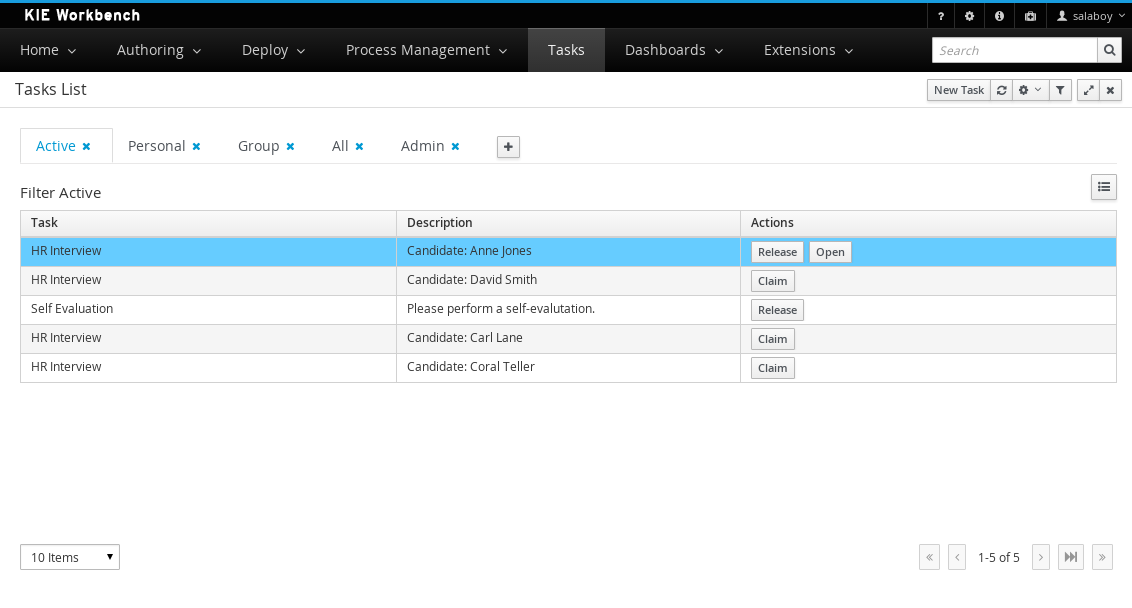The image size is (1132, 608).
Task: Open the 10 Items page size dropdown
Action: click(x=70, y=557)
